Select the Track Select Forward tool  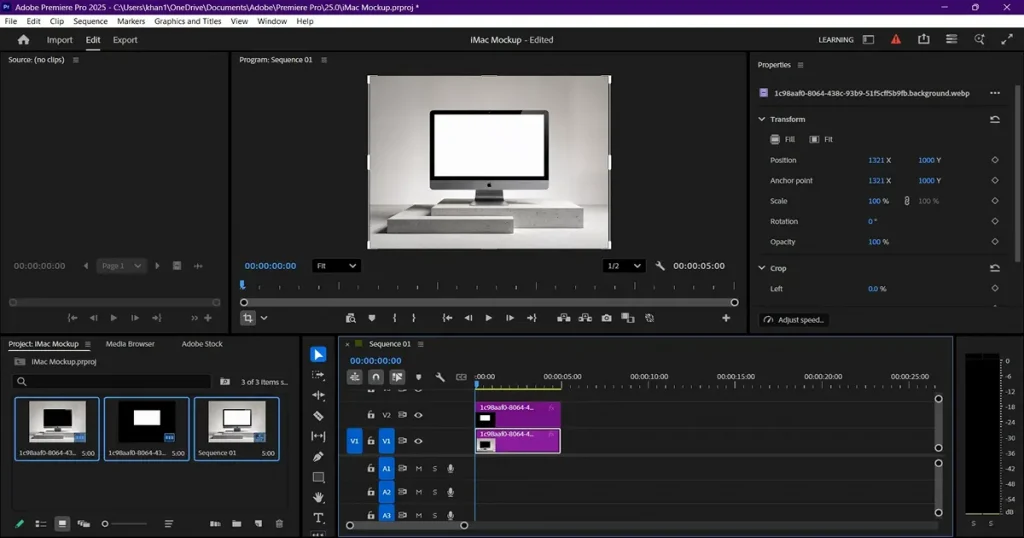(x=318, y=375)
